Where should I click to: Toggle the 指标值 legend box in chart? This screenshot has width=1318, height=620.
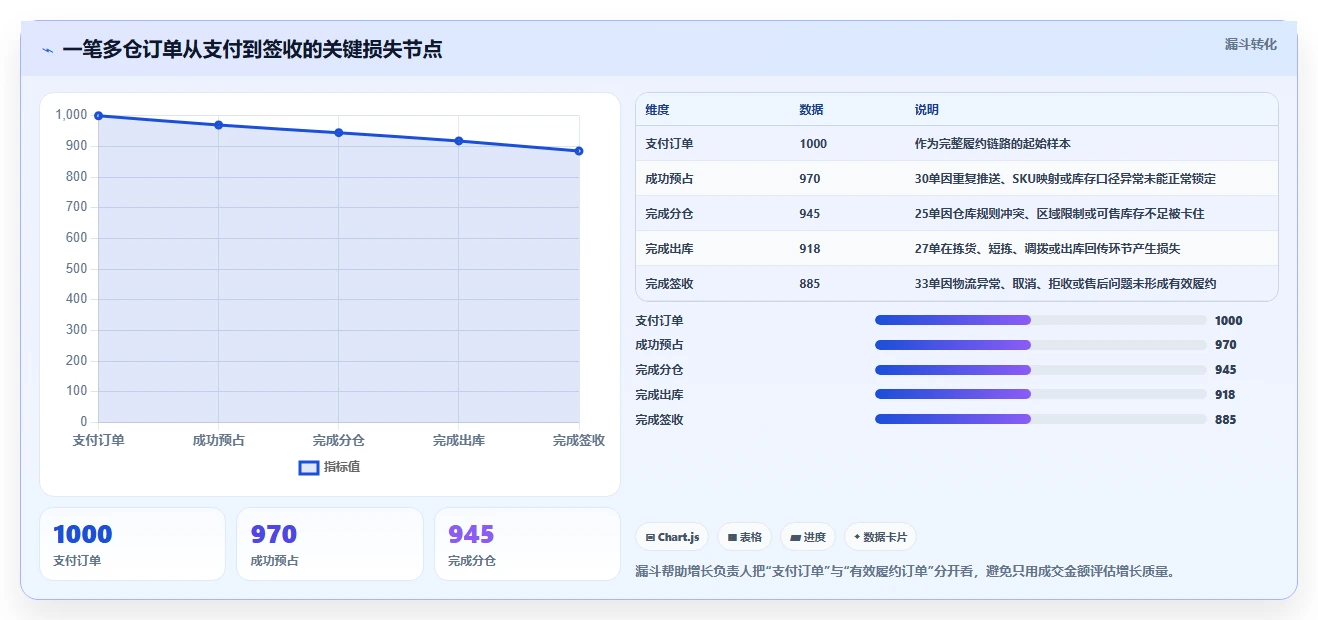[x=309, y=467]
